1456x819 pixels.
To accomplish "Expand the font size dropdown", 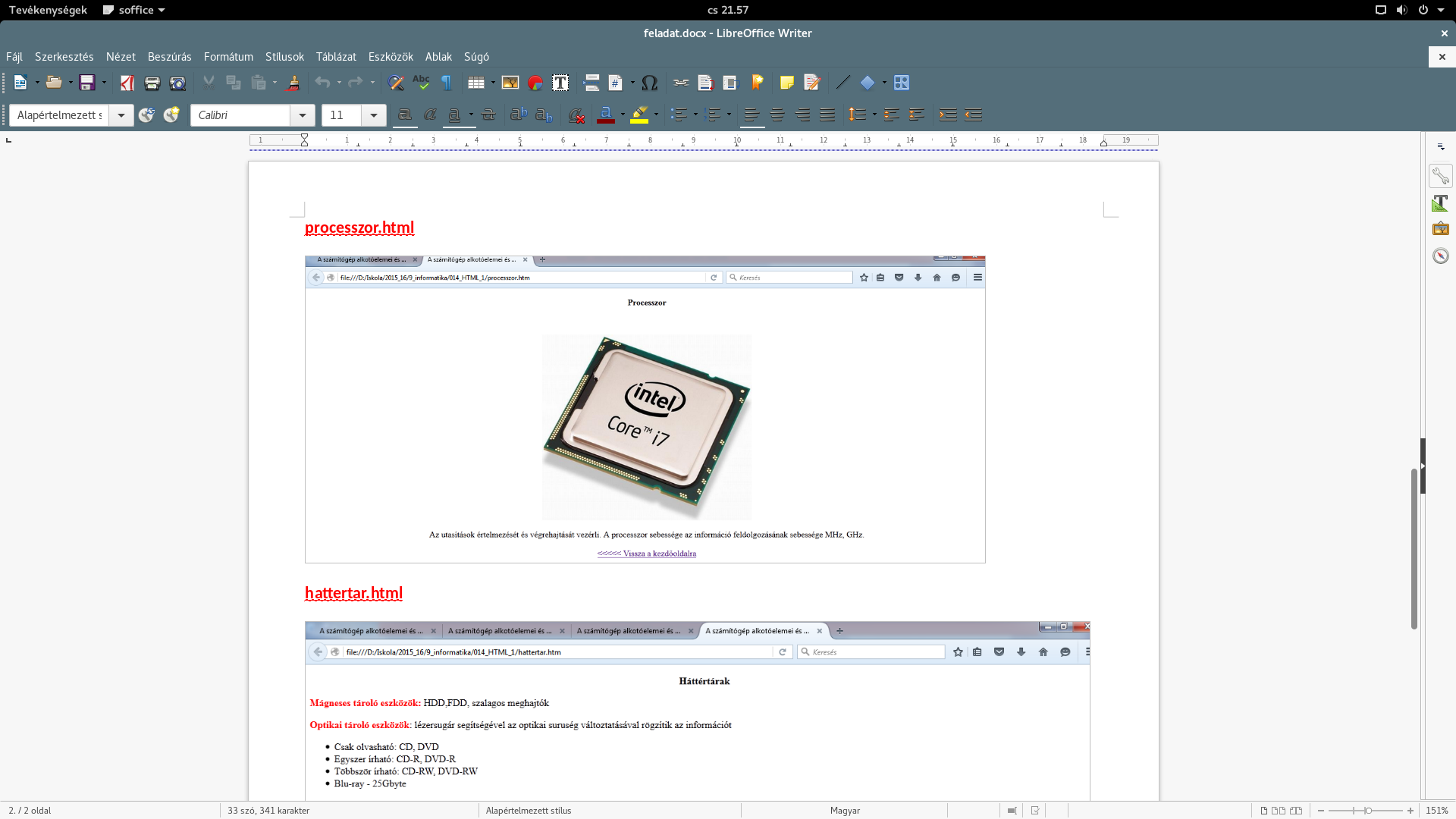I will point(374,115).
